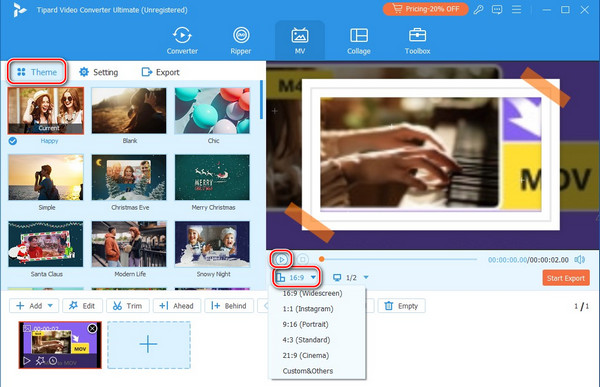Mute the preview volume icon

pos(580,260)
